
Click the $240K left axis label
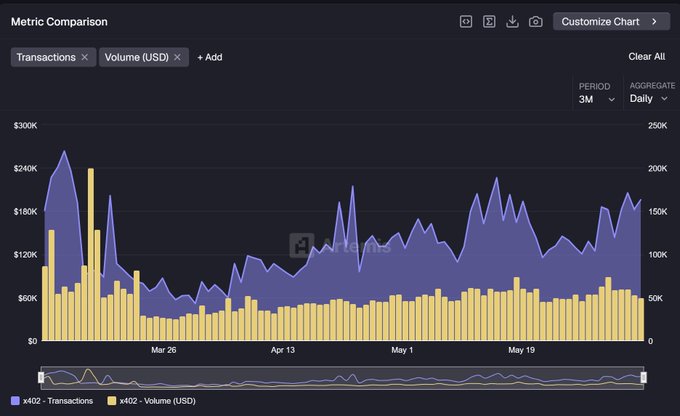point(25,168)
